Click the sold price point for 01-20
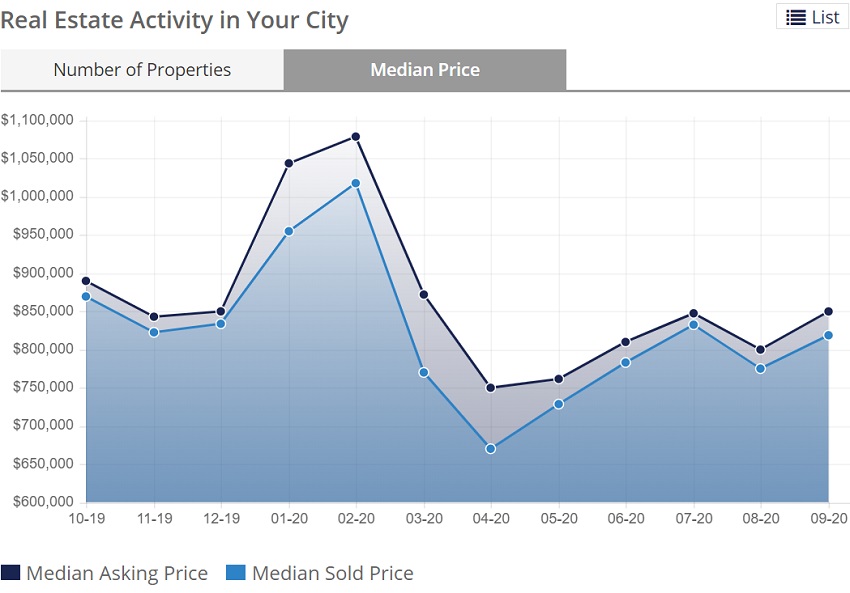Screen dimensions: 850x593 pyautogui.click(x=289, y=231)
